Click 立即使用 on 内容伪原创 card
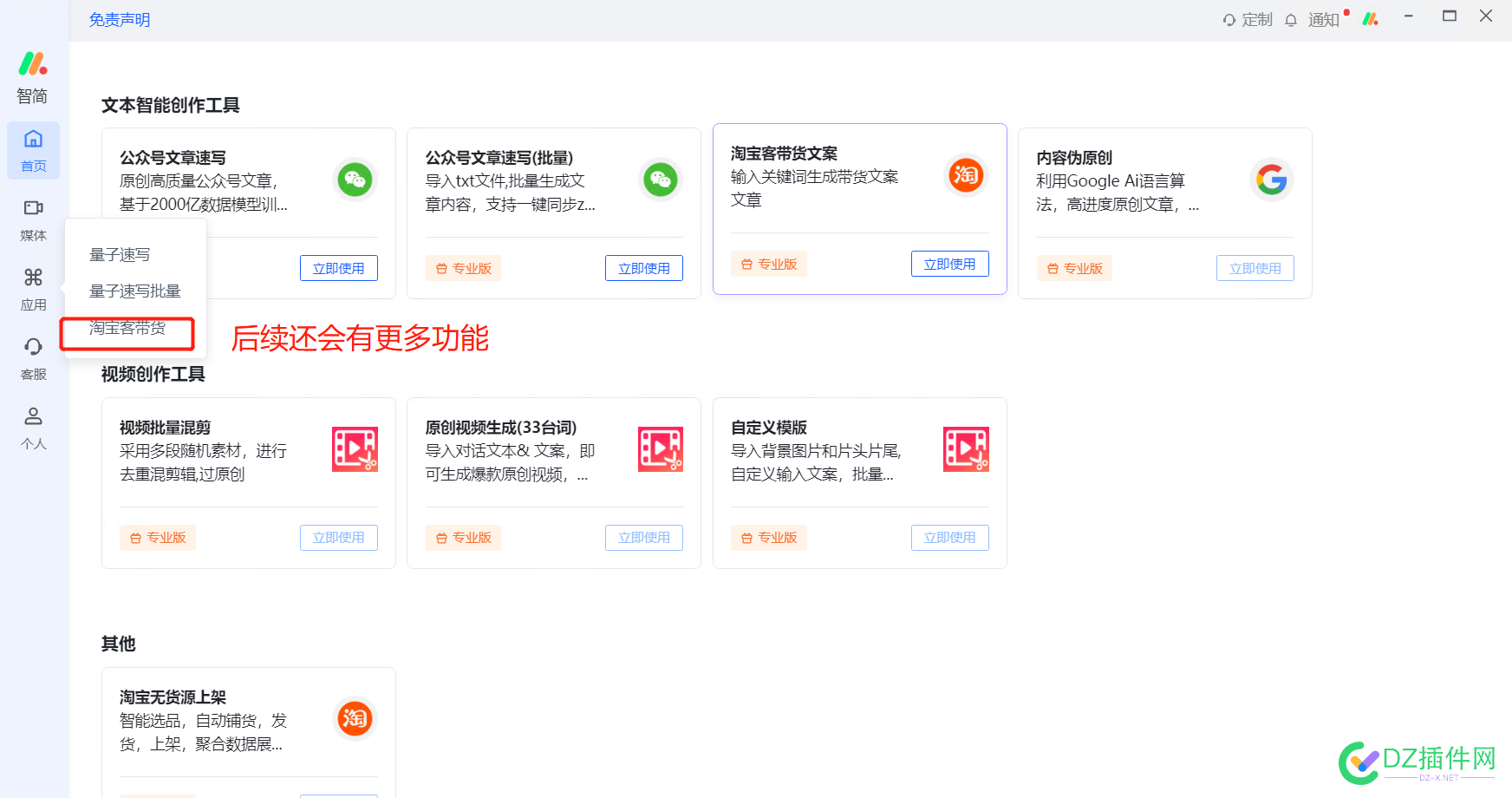Viewport: 1512px width, 798px height. pos(1255,268)
